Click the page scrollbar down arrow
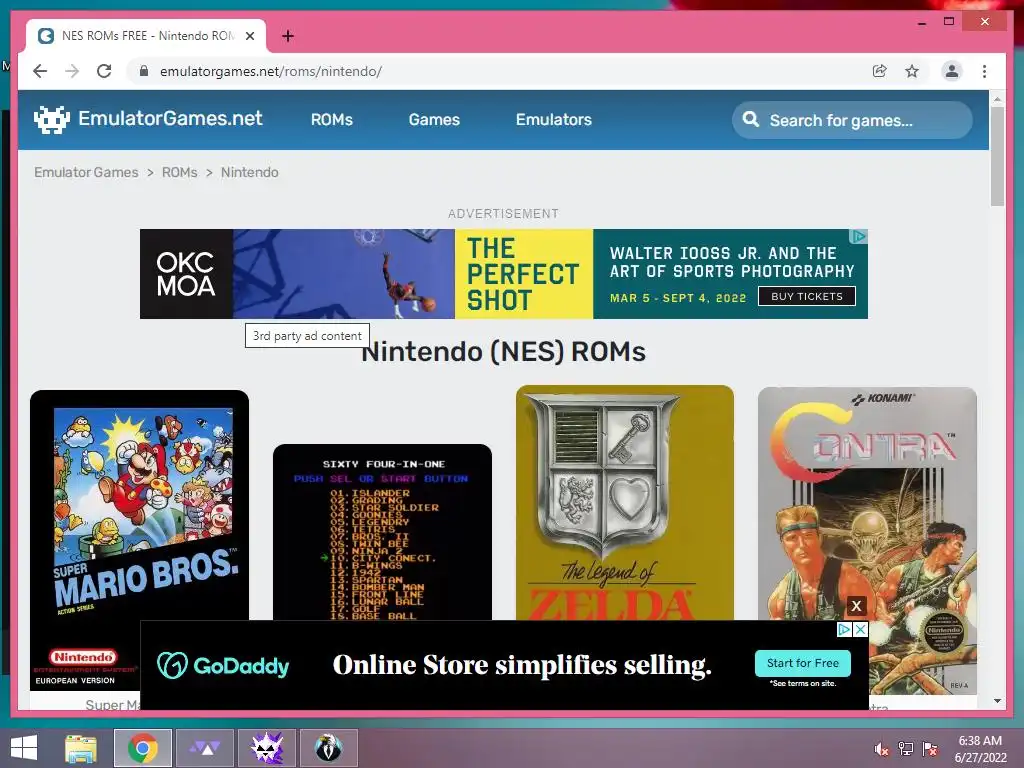 pos(997,701)
